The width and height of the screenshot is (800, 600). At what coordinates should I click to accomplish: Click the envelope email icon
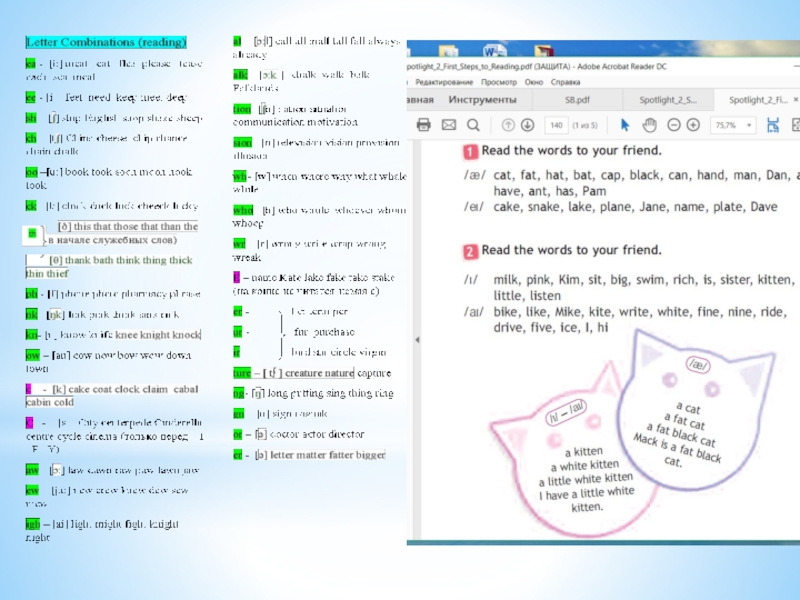click(448, 125)
